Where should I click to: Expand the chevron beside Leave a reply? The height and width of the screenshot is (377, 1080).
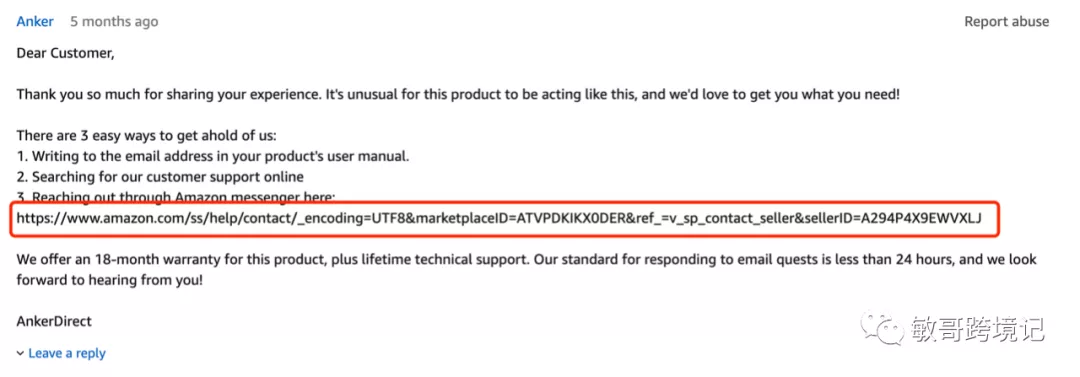[20, 354]
